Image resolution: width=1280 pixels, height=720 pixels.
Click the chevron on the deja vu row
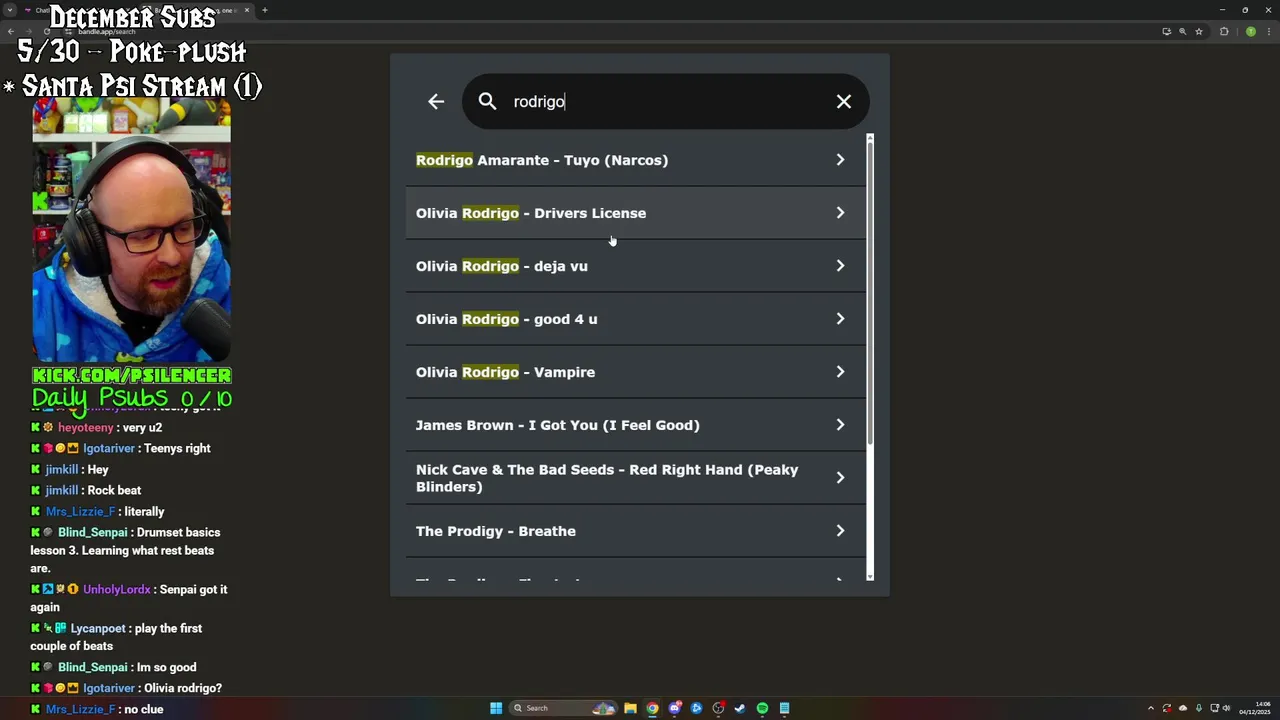[840, 266]
